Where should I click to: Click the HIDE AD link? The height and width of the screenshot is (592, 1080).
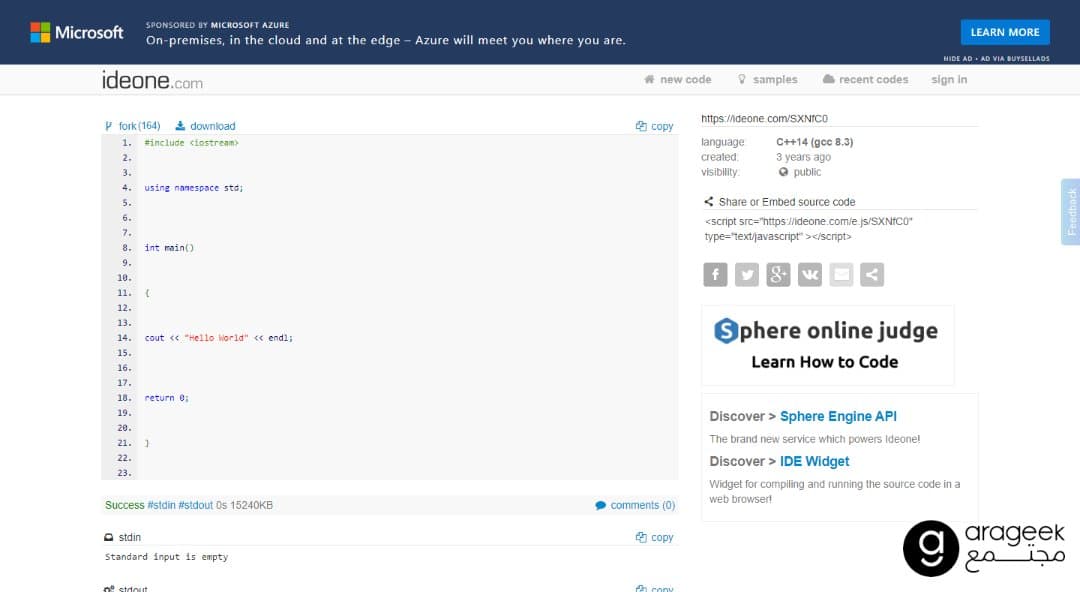tap(958, 59)
